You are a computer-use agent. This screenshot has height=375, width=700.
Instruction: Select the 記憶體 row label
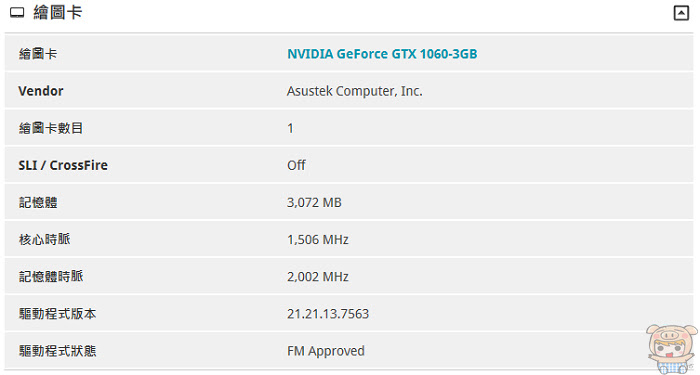[x=38, y=203]
